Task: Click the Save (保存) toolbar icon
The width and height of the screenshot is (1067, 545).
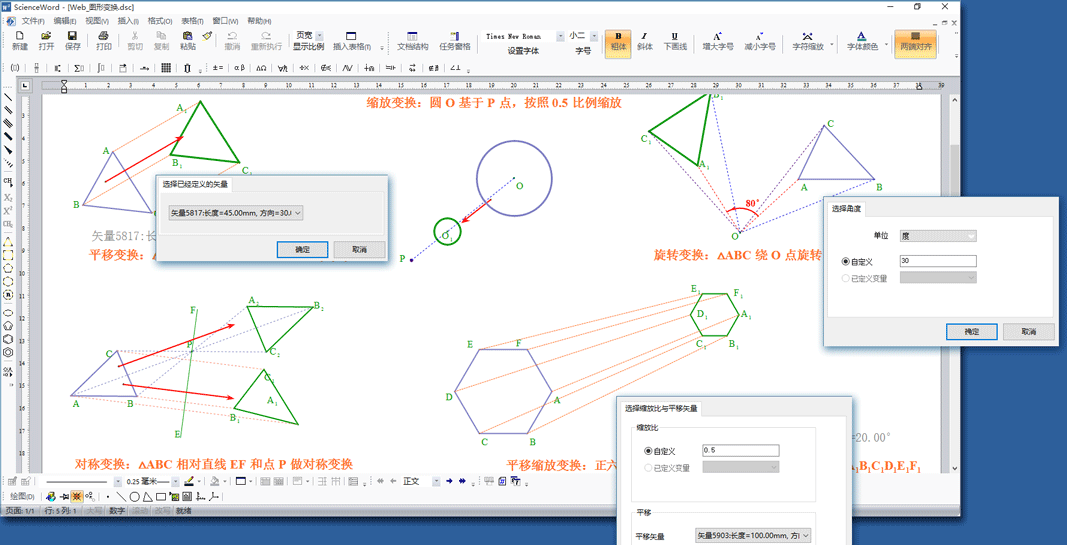Action: pyautogui.click(x=72, y=40)
